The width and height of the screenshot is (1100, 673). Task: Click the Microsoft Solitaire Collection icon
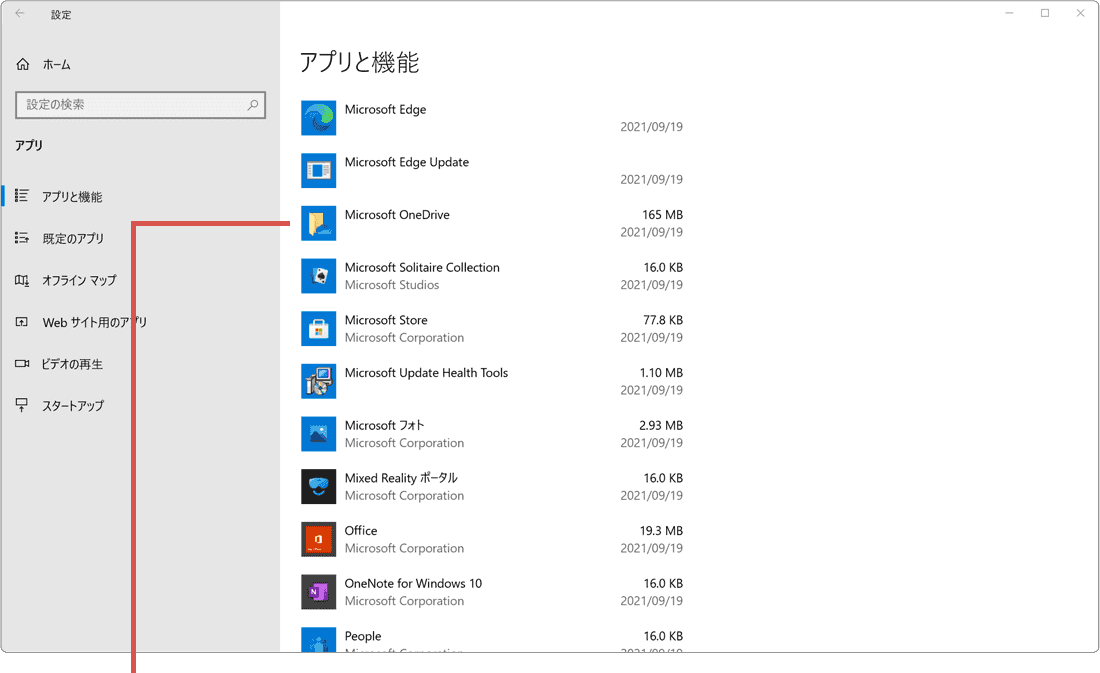click(318, 276)
